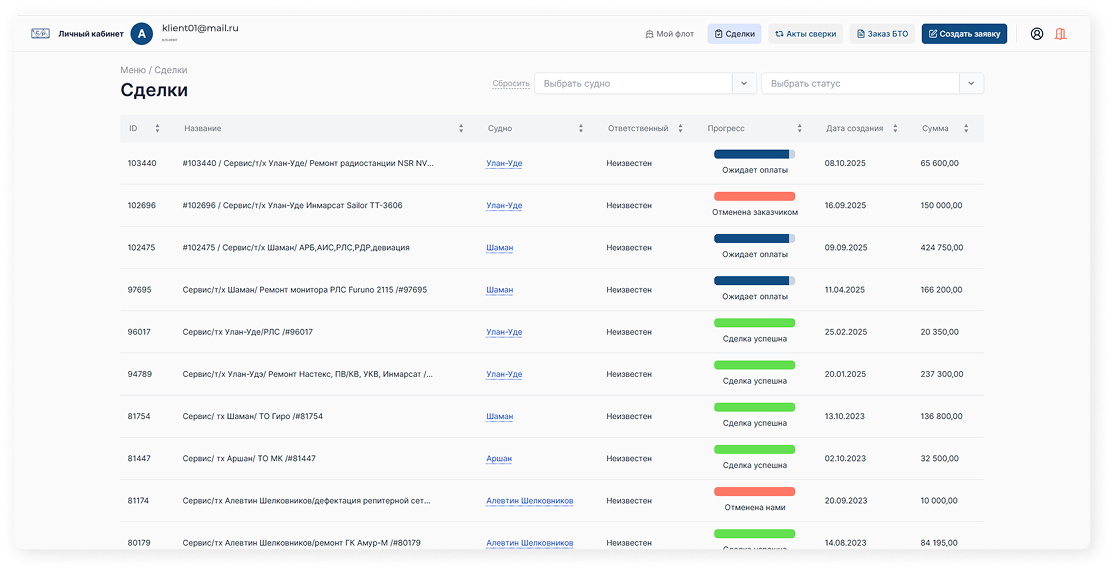Click the company logo next to Личный кабинет

[x=40, y=34]
